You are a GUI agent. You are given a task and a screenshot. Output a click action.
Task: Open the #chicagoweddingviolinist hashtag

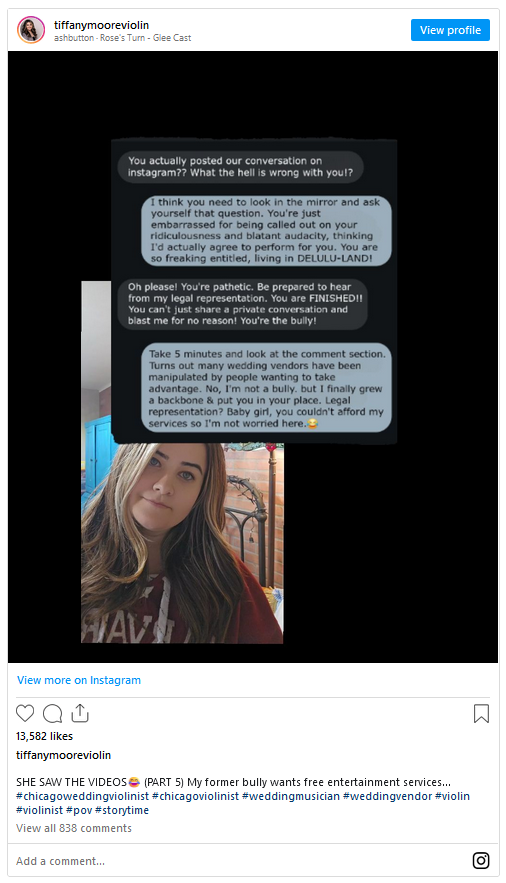tap(83, 796)
